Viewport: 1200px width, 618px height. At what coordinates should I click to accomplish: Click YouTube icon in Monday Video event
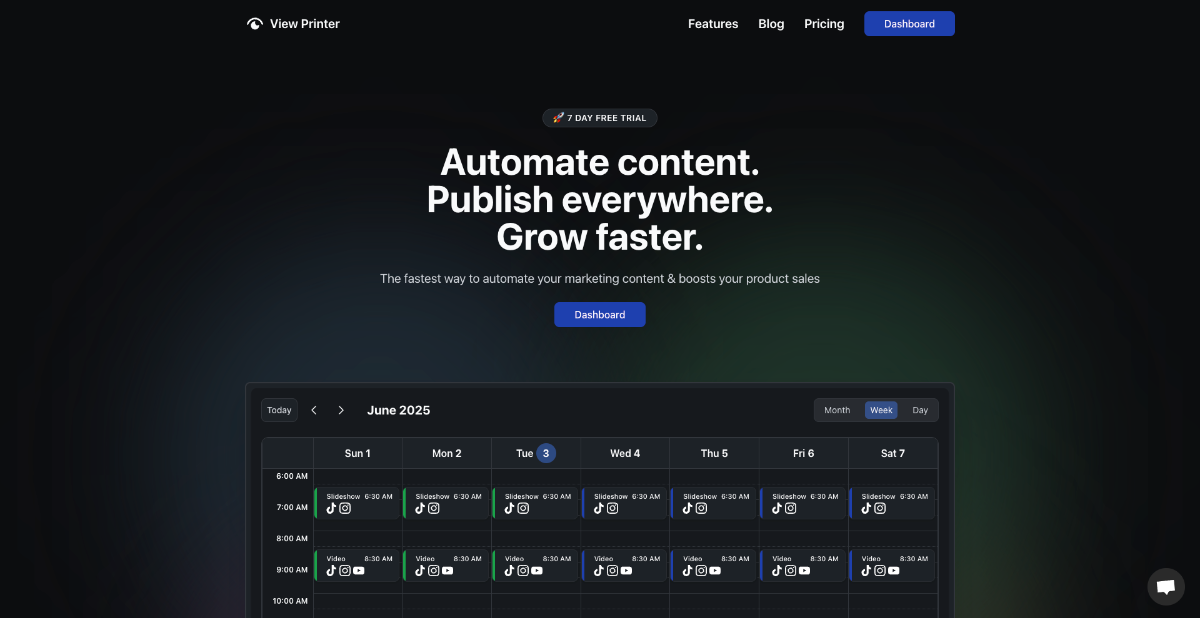447,571
